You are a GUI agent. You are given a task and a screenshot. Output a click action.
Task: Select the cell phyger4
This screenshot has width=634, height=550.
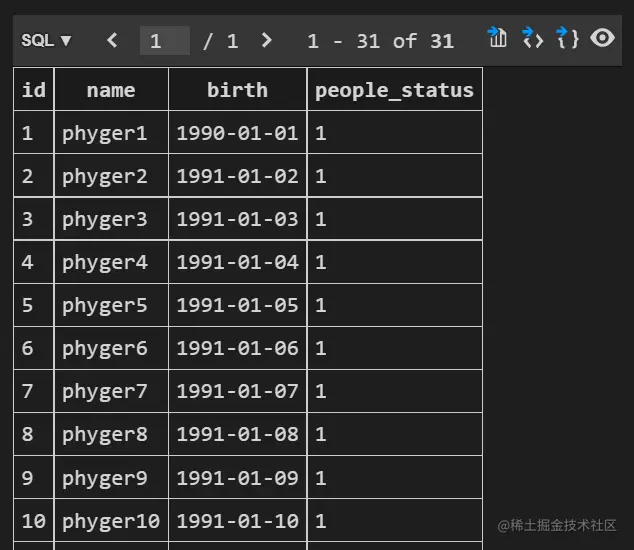pos(111,262)
